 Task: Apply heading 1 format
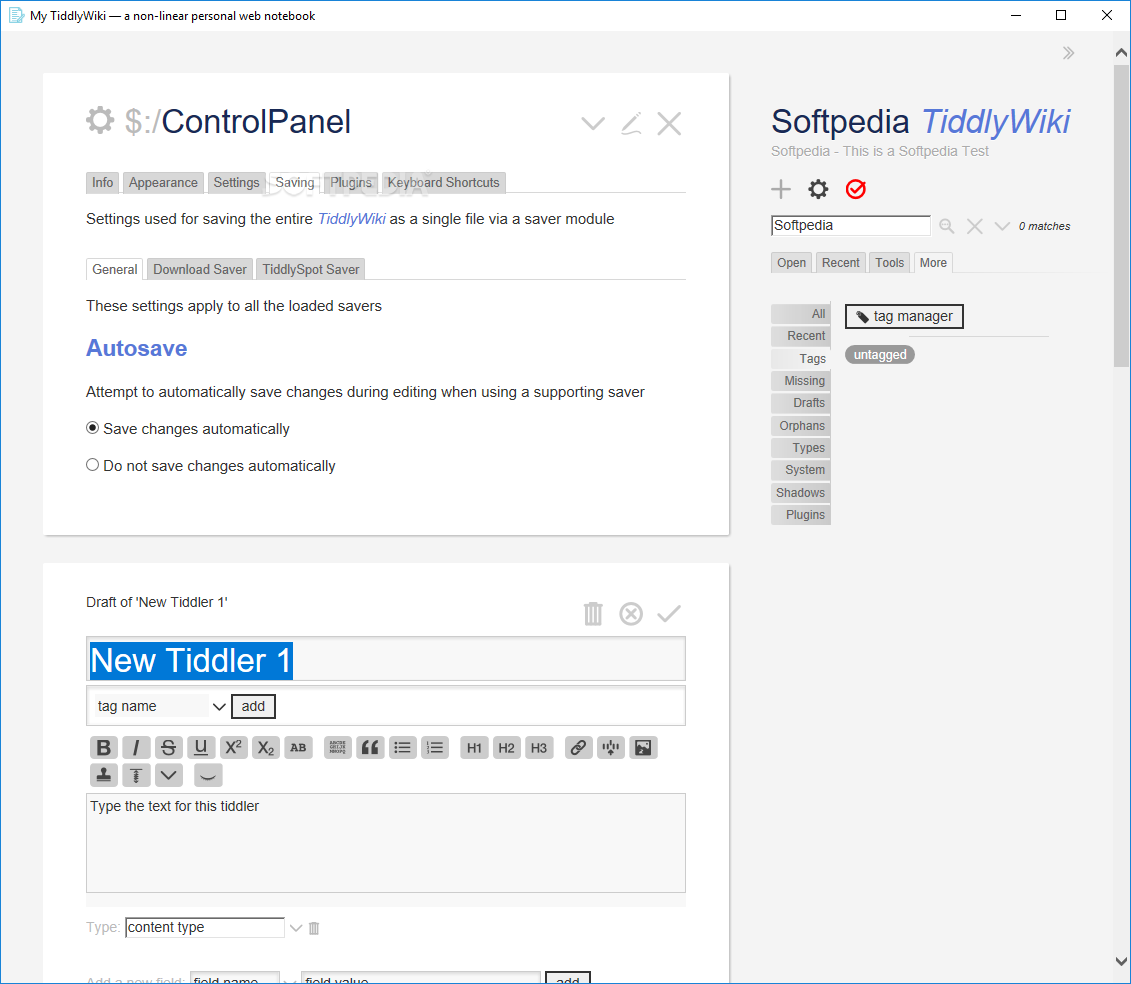point(474,747)
